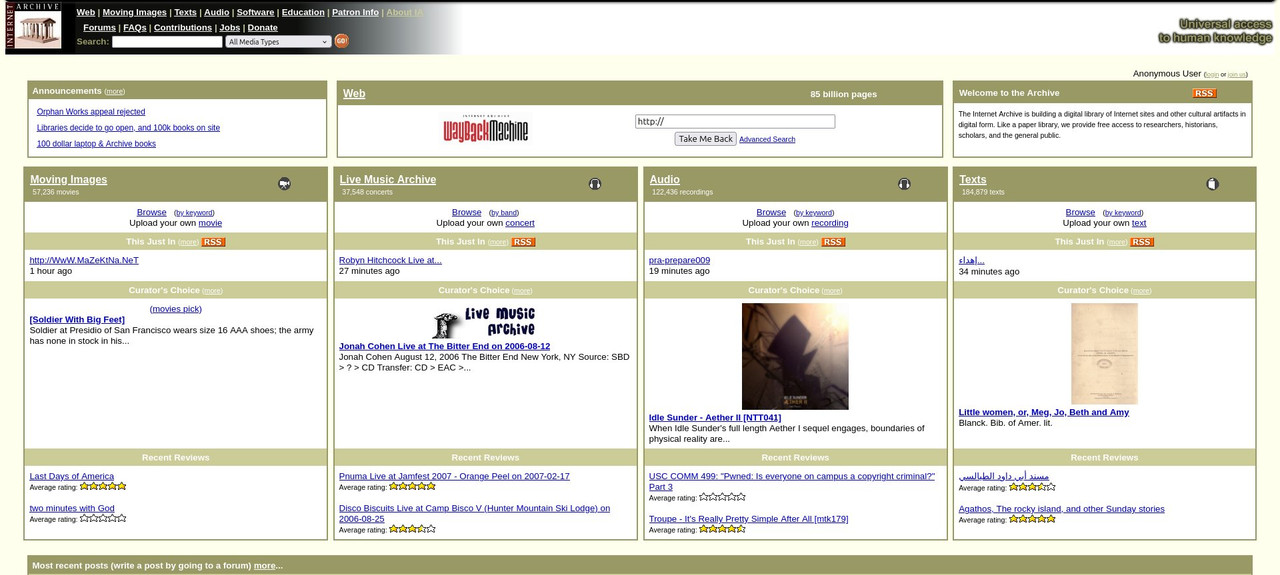Open Pnuma Live at Jamfest 2007 review
This screenshot has width=1280, height=575.
(454, 477)
